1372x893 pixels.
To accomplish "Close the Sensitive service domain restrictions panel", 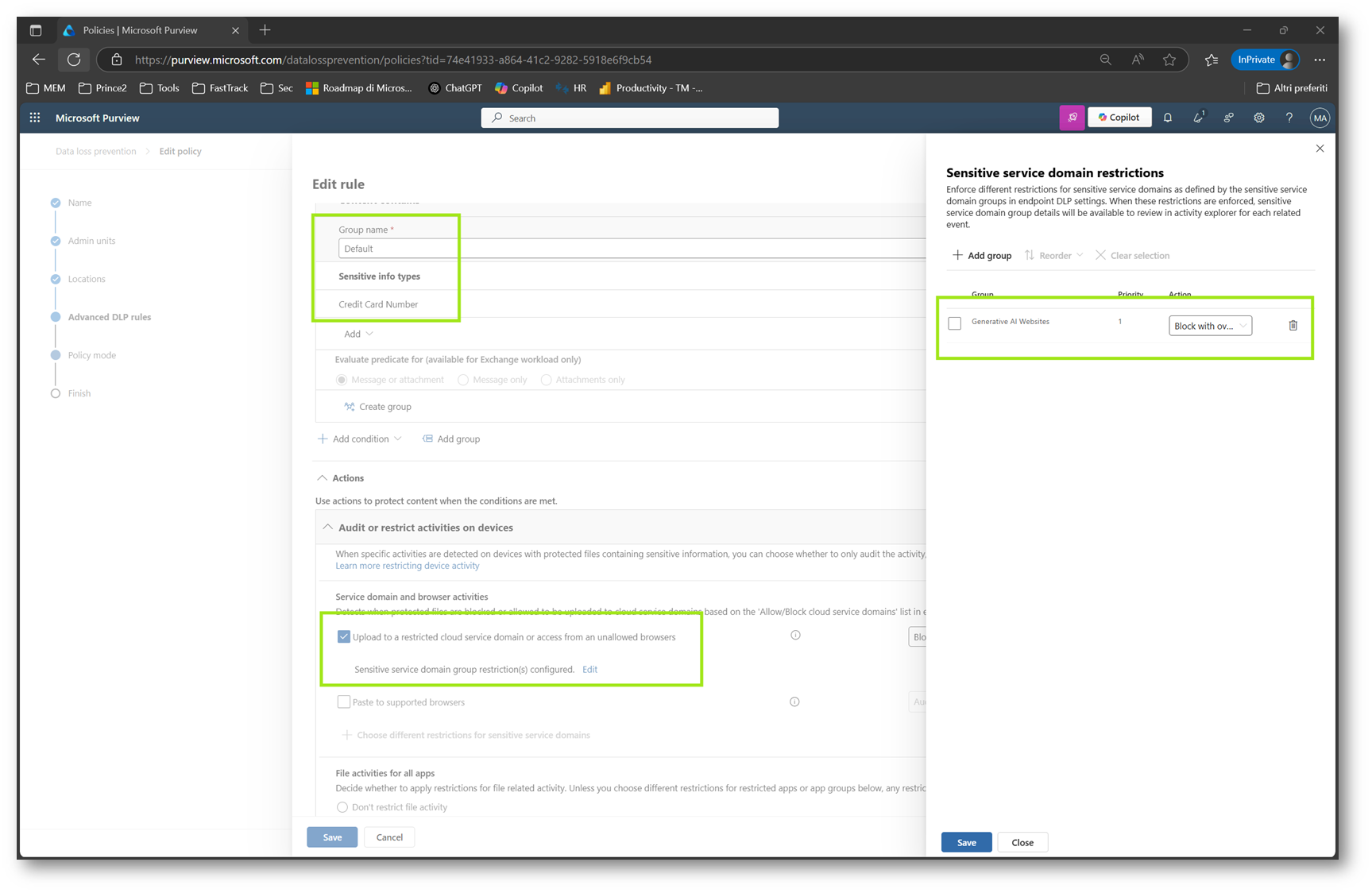I will coord(1320,149).
